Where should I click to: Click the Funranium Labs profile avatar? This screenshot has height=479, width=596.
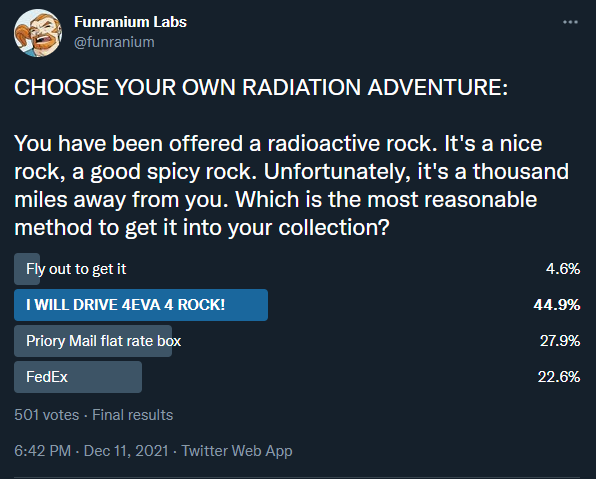point(38,33)
